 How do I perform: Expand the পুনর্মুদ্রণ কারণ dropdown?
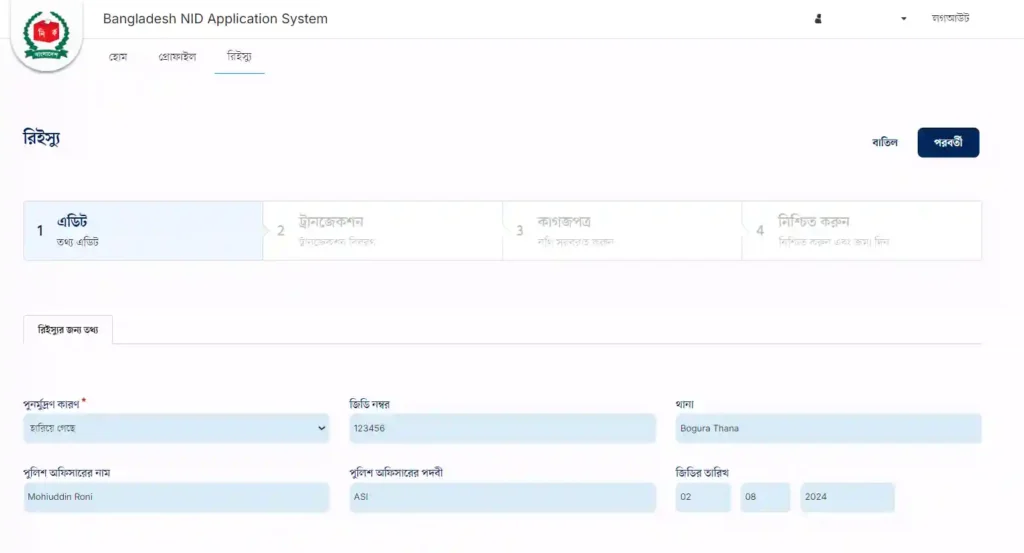click(176, 428)
